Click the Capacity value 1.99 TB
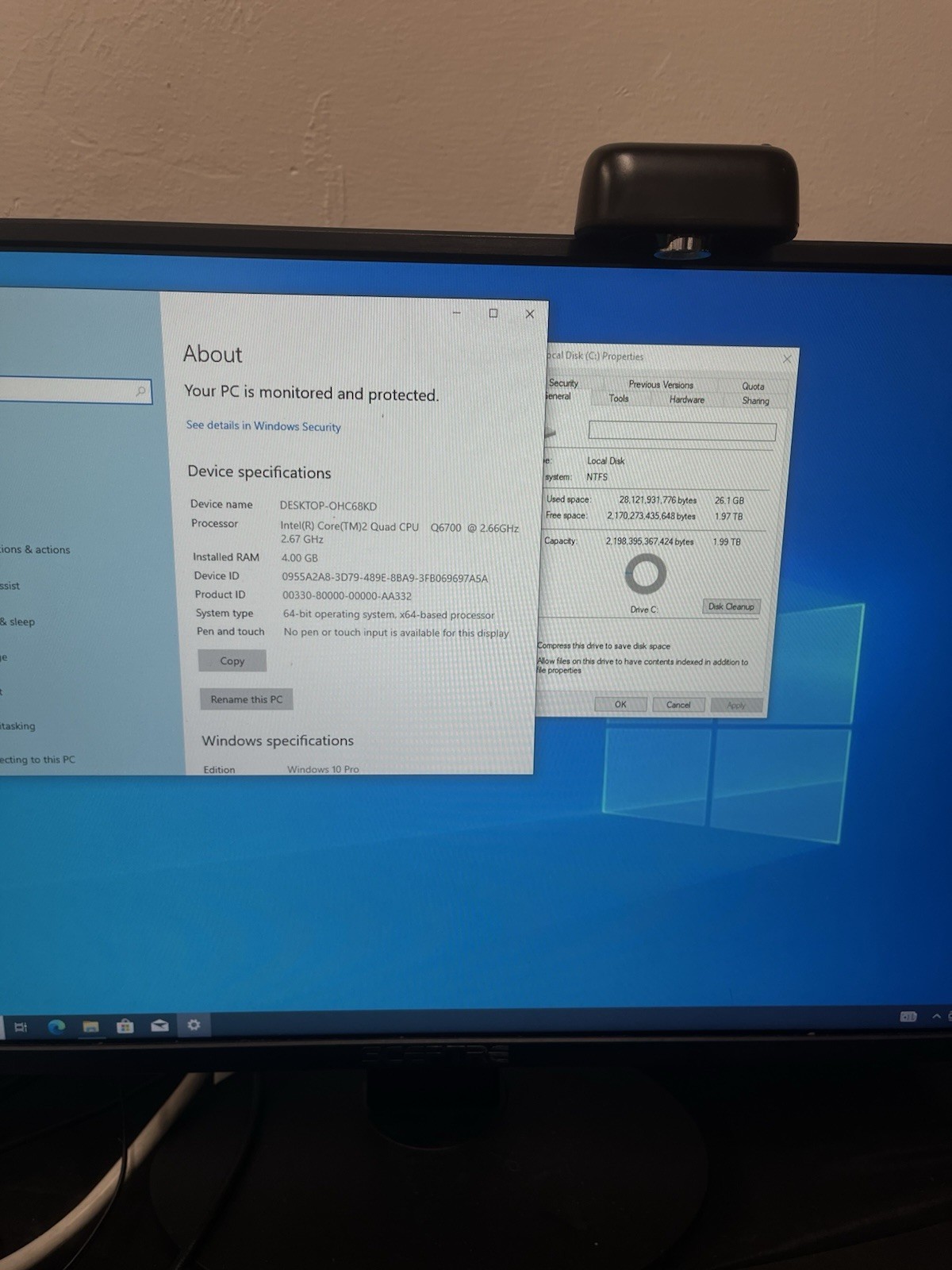The height and width of the screenshot is (1270, 952). coord(727,542)
